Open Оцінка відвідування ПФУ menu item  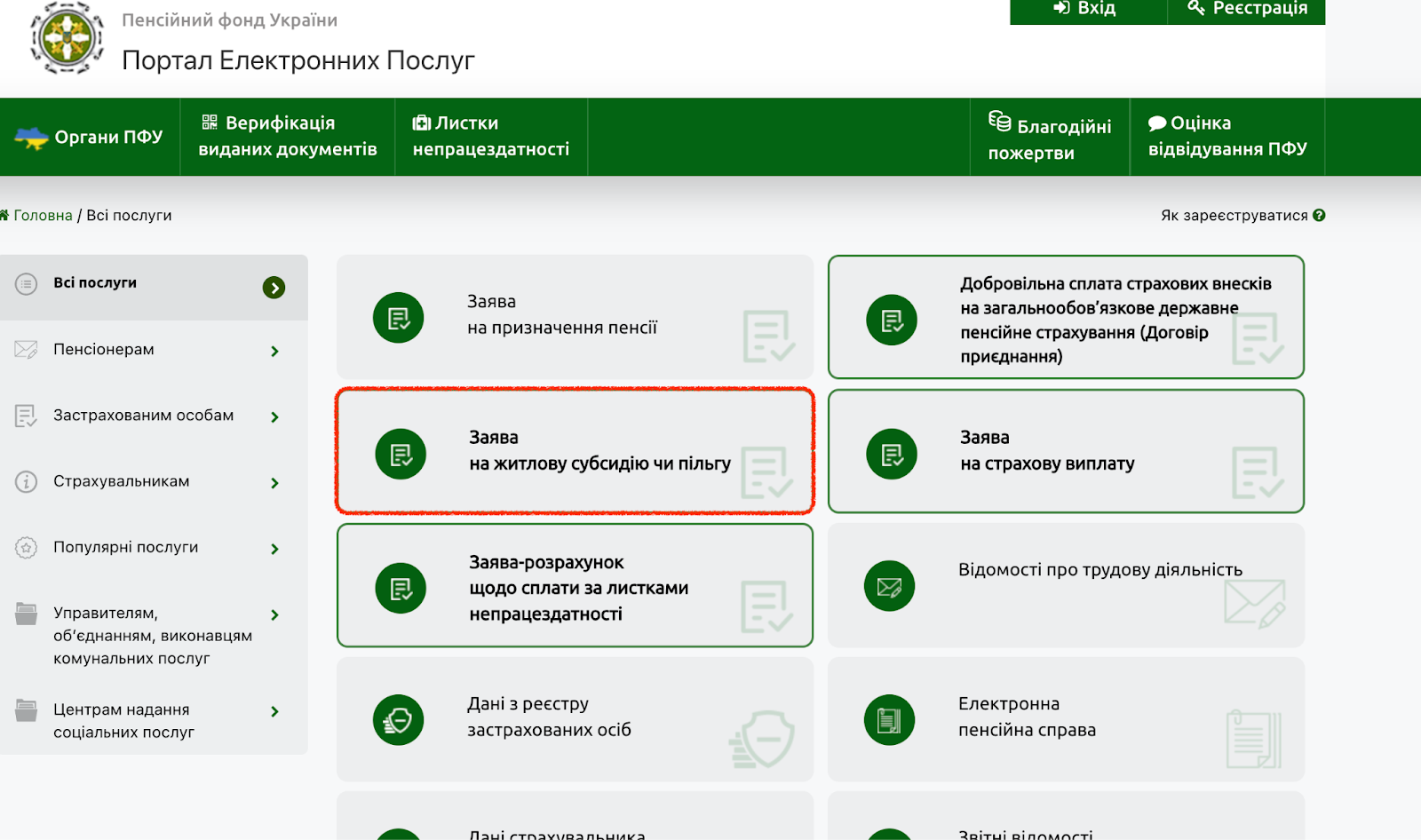tap(1227, 137)
